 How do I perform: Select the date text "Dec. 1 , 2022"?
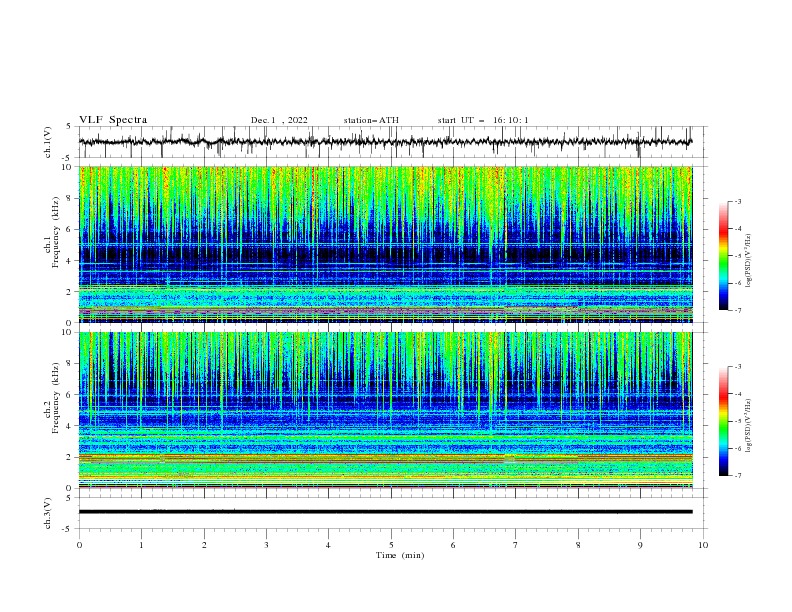279,120
